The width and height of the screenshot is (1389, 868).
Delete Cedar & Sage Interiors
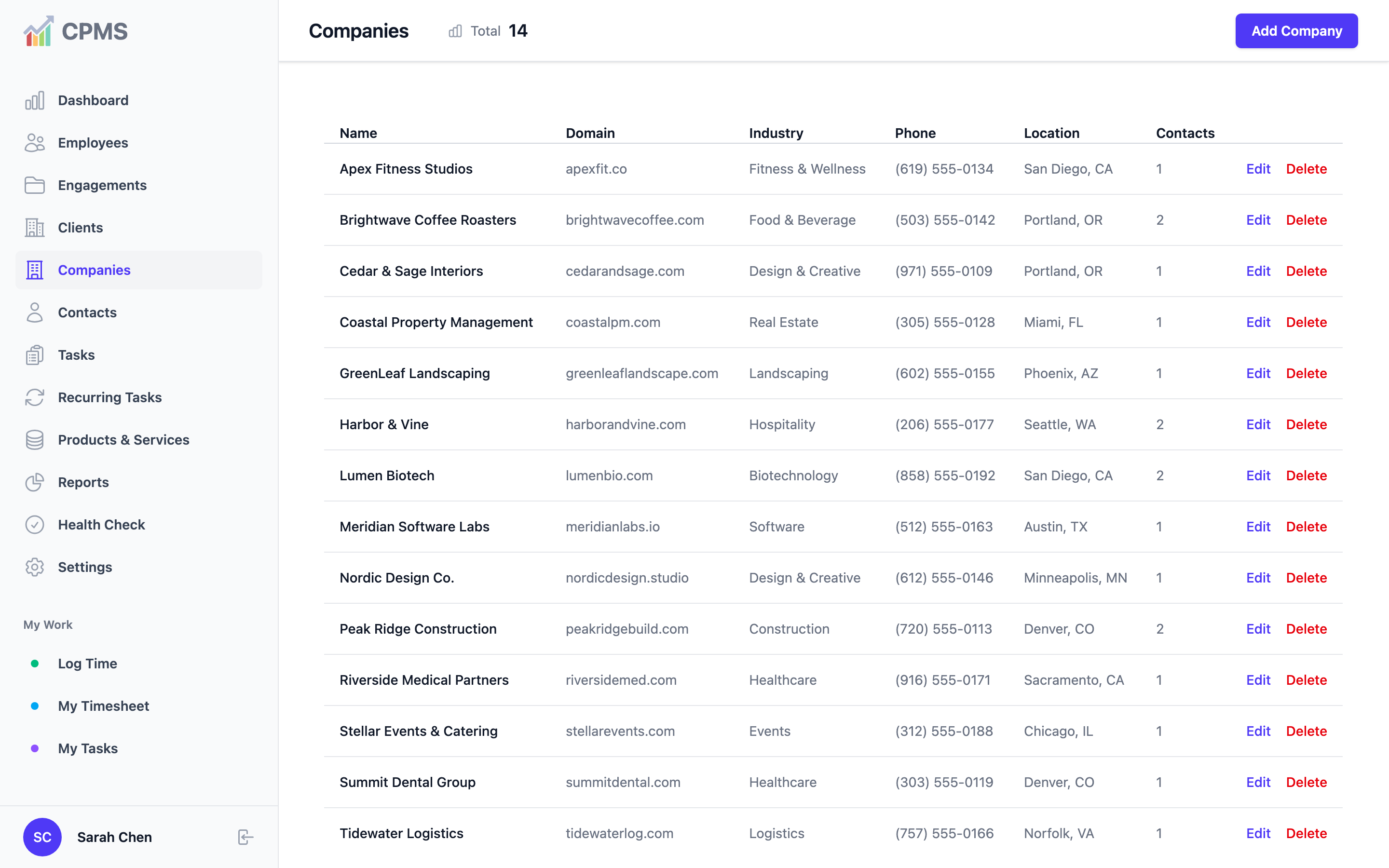point(1307,271)
